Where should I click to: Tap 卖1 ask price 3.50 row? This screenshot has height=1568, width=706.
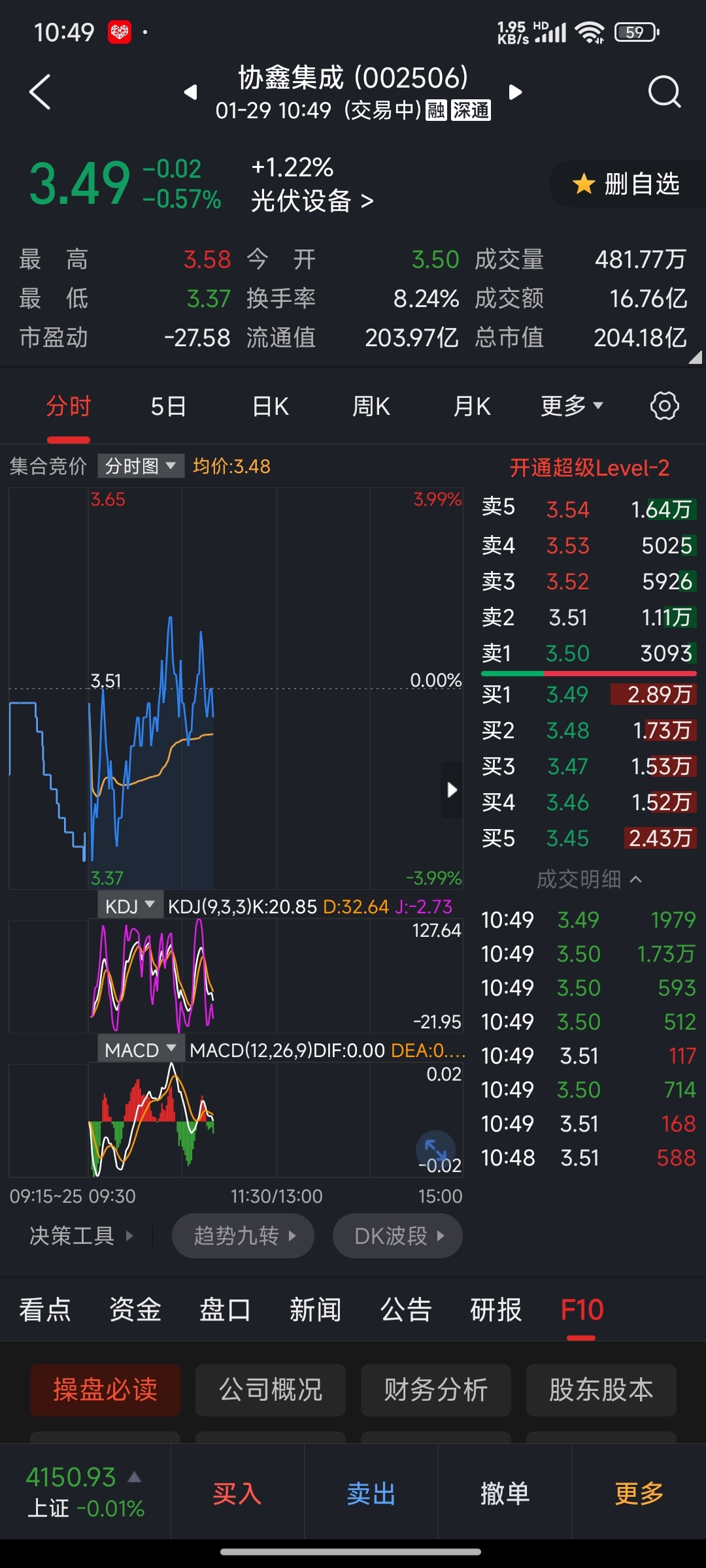[588, 653]
